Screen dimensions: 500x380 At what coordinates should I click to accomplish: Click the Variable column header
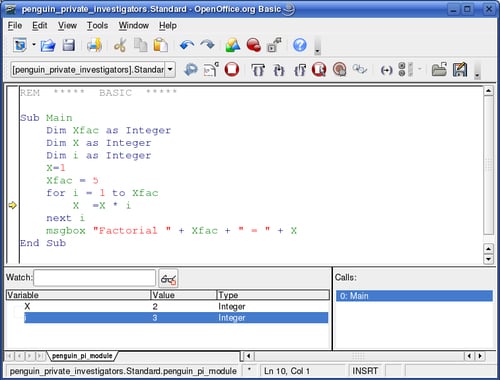[x=78, y=295]
